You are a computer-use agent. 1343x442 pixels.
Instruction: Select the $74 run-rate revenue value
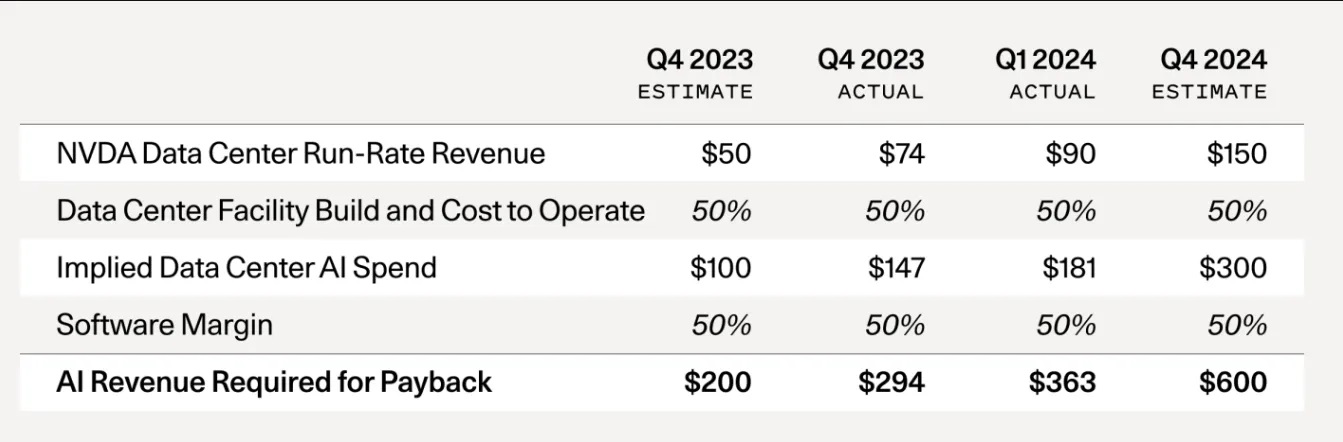point(901,153)
